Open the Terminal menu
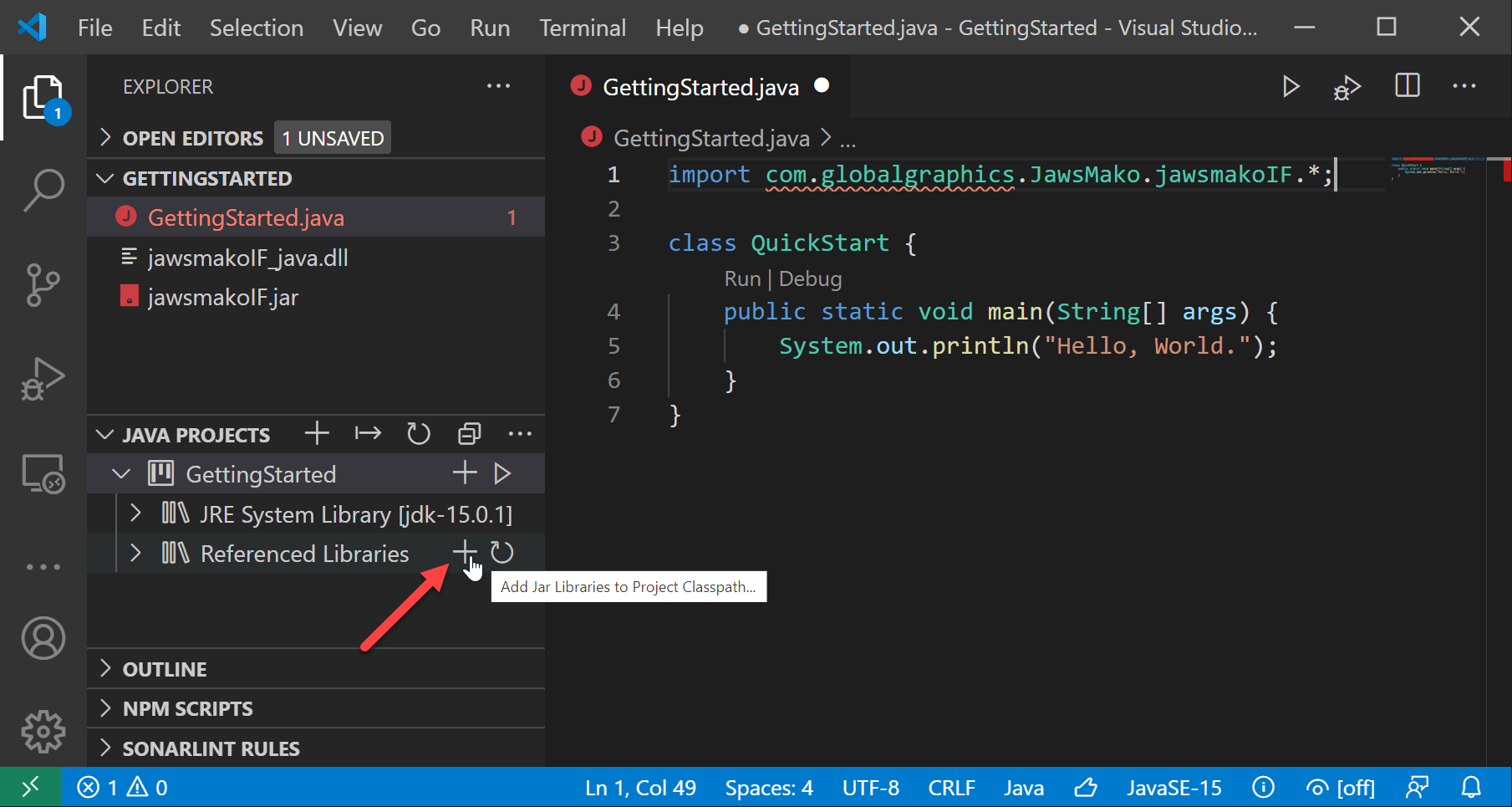Screen dimensions: 1512x807 click(582, 28)
